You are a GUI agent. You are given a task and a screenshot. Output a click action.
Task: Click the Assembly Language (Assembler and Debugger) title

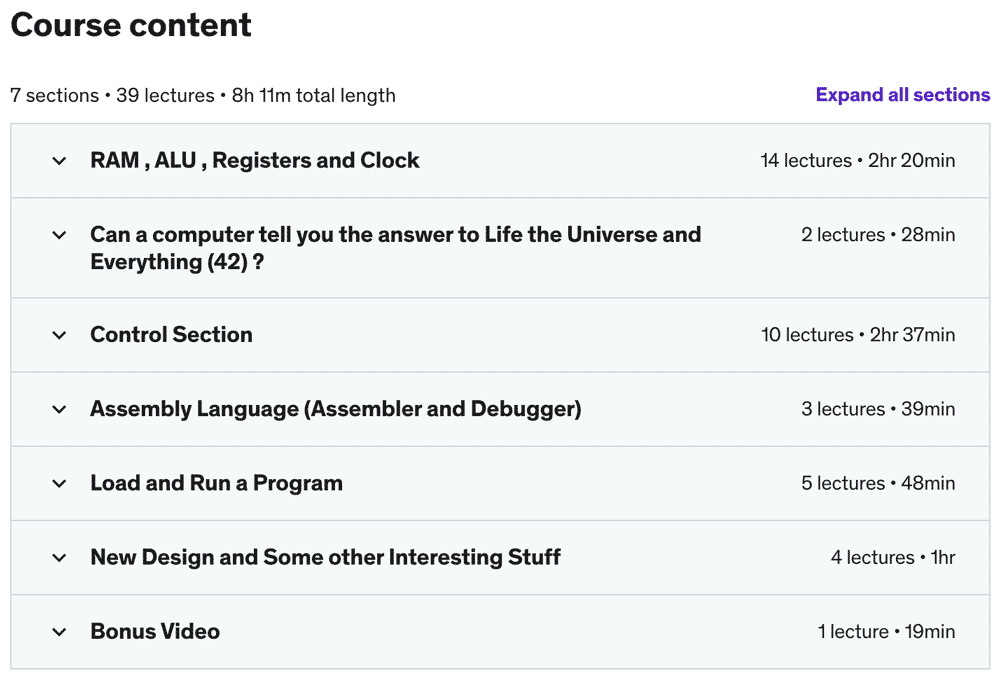click(x=335, y=409)
